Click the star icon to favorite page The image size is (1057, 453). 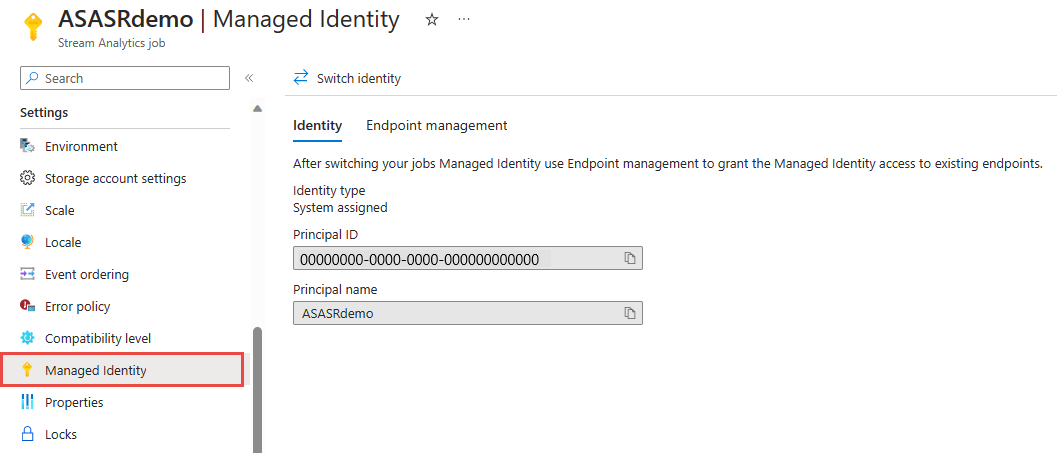(432, 20)
